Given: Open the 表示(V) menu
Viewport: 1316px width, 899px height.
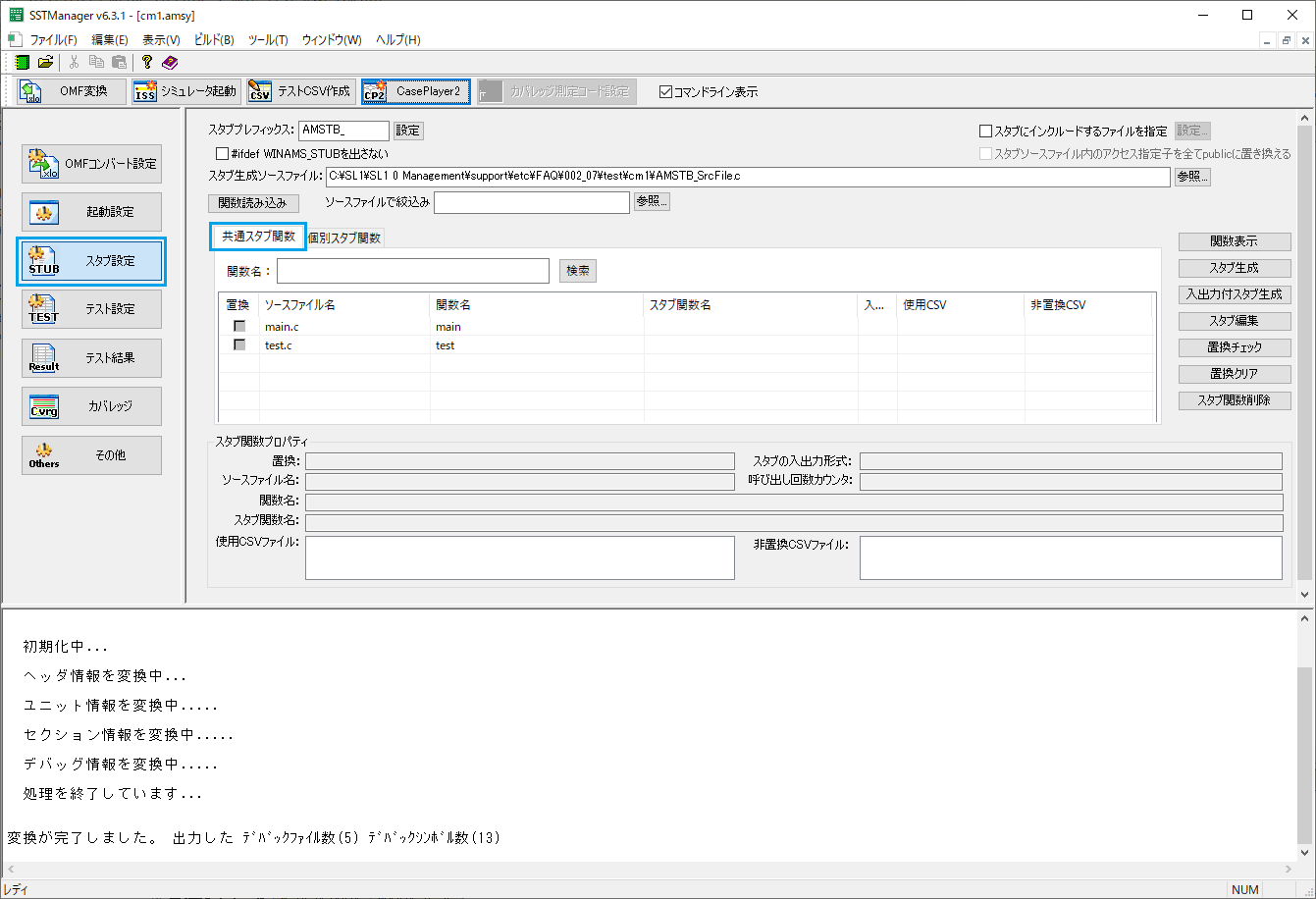Looking at the screenshot, I should 161,40.
